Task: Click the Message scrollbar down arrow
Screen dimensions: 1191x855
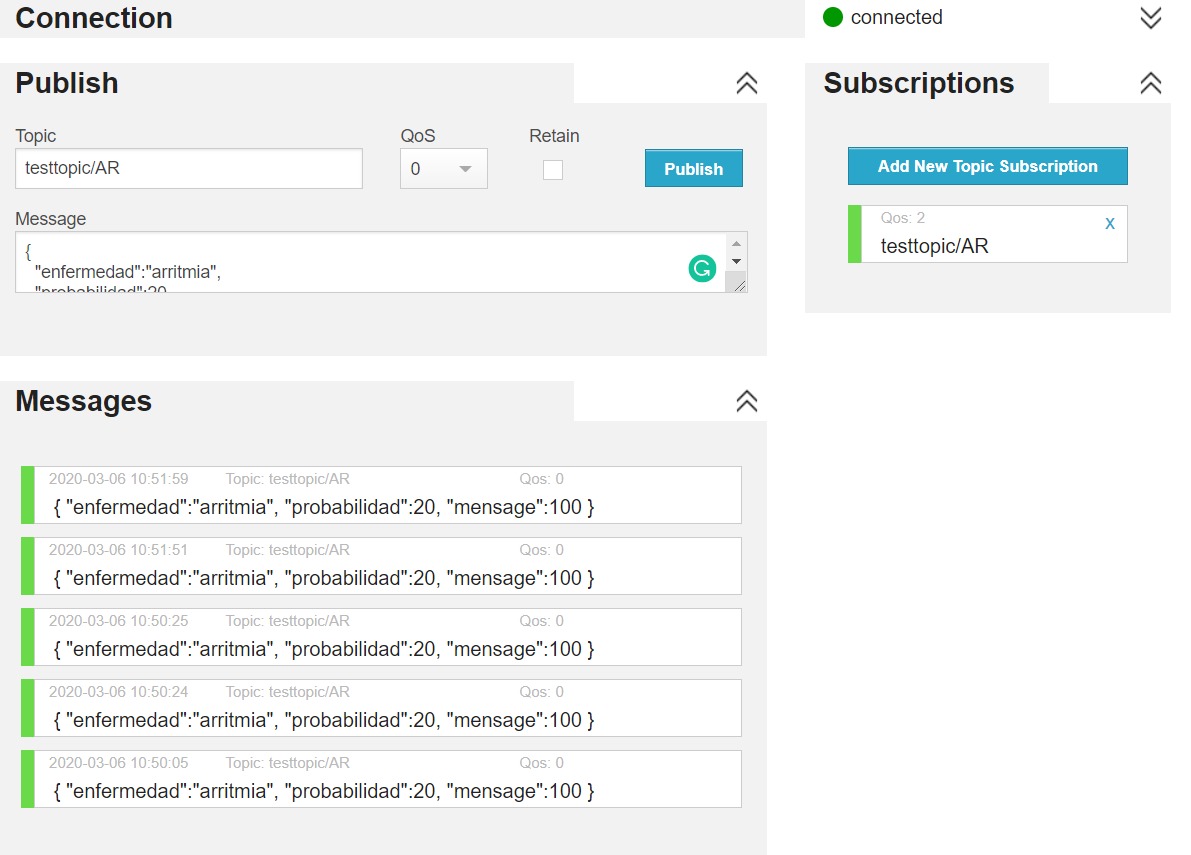Action: click(x=736, y=261)
